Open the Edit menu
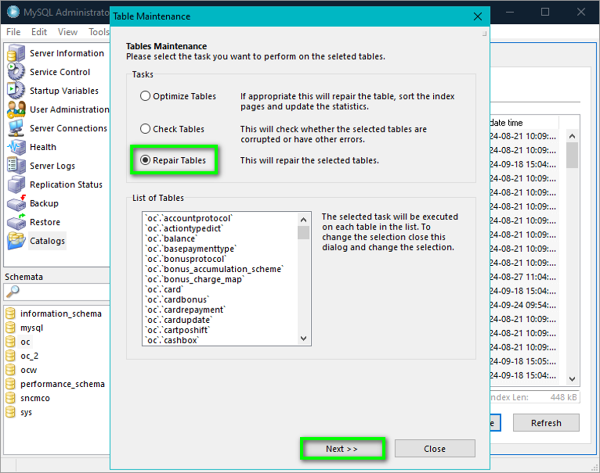The image size is (600, 473). (x=40, y=32)
